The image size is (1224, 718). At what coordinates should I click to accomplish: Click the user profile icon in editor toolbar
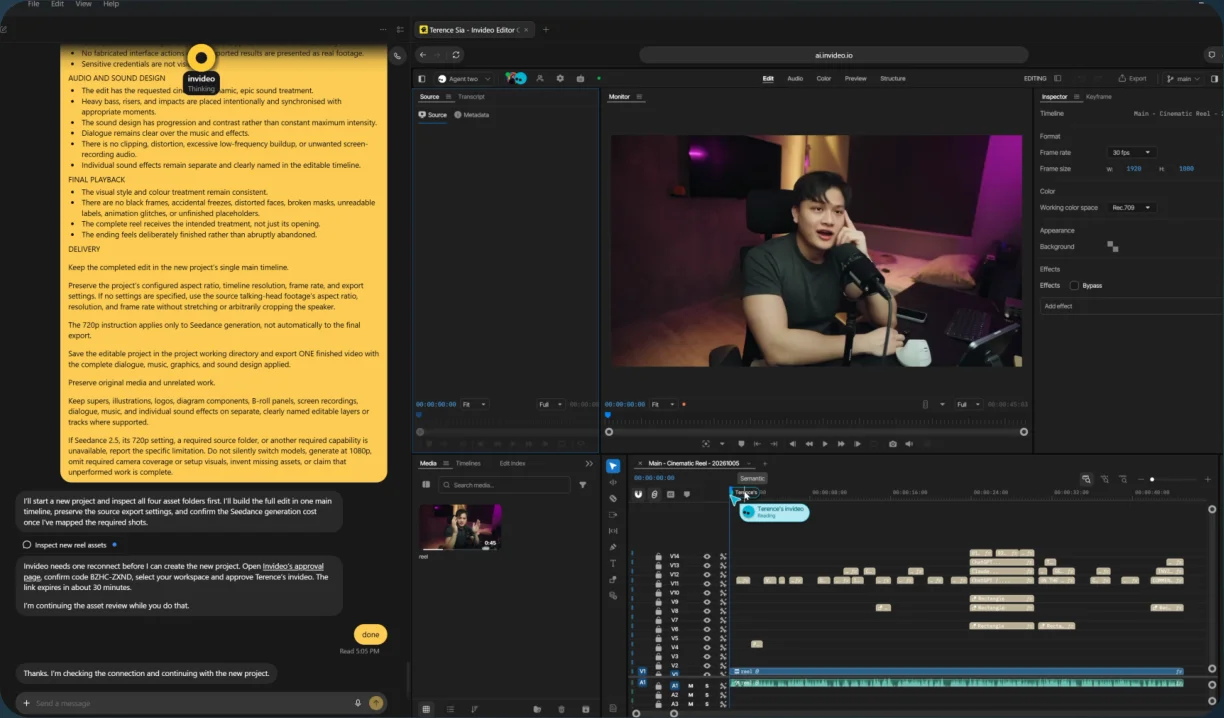[x=540, y=78]
